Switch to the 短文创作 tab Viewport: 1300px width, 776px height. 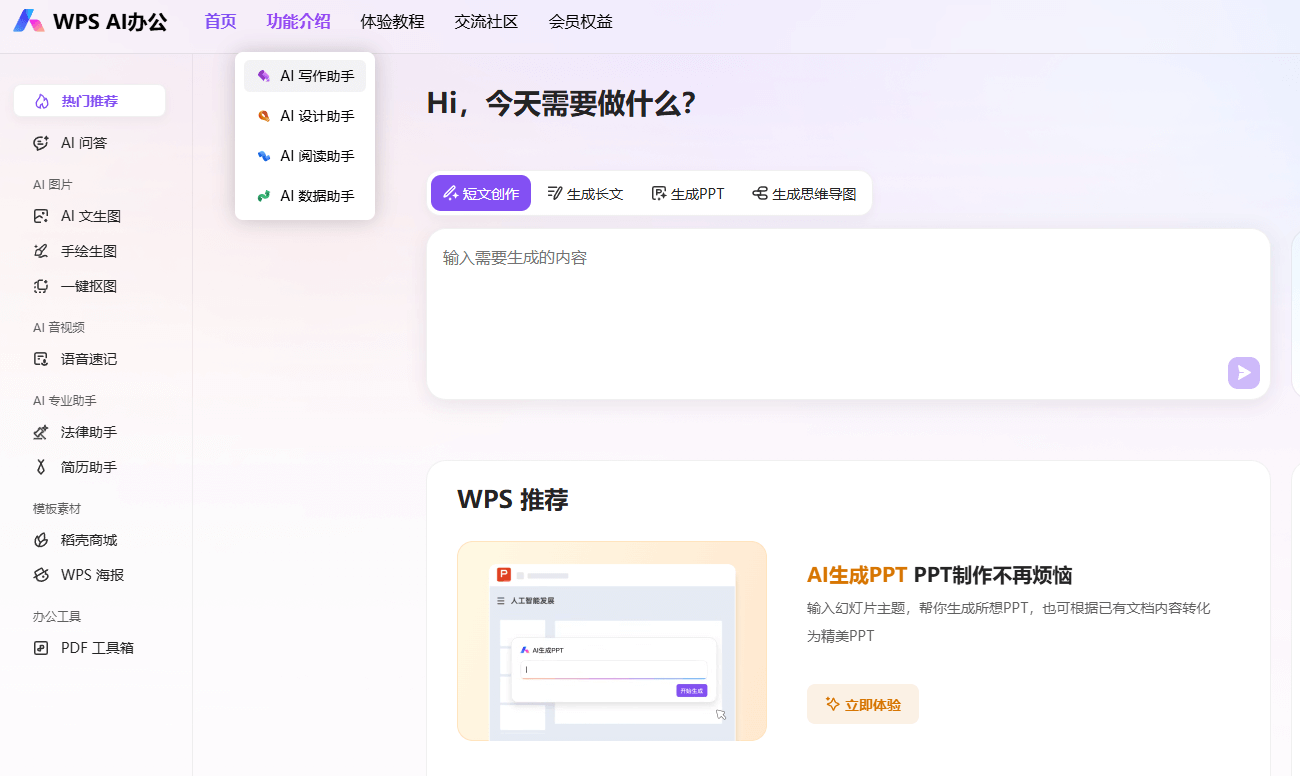[x=481, y=193]
